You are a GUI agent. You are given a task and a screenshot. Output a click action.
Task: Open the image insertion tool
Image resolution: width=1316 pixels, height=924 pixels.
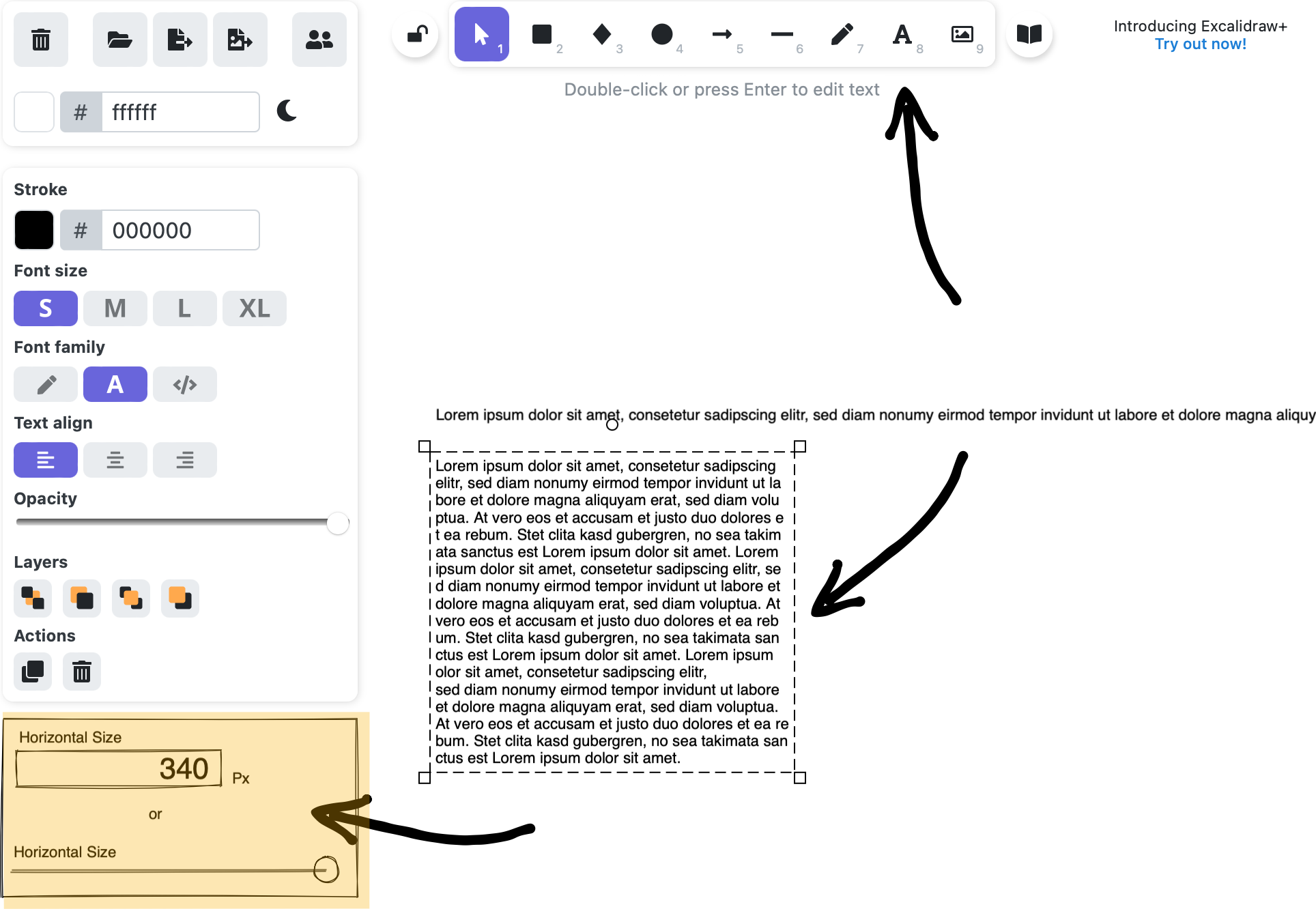pyautogui.click(x=962, y=34)
